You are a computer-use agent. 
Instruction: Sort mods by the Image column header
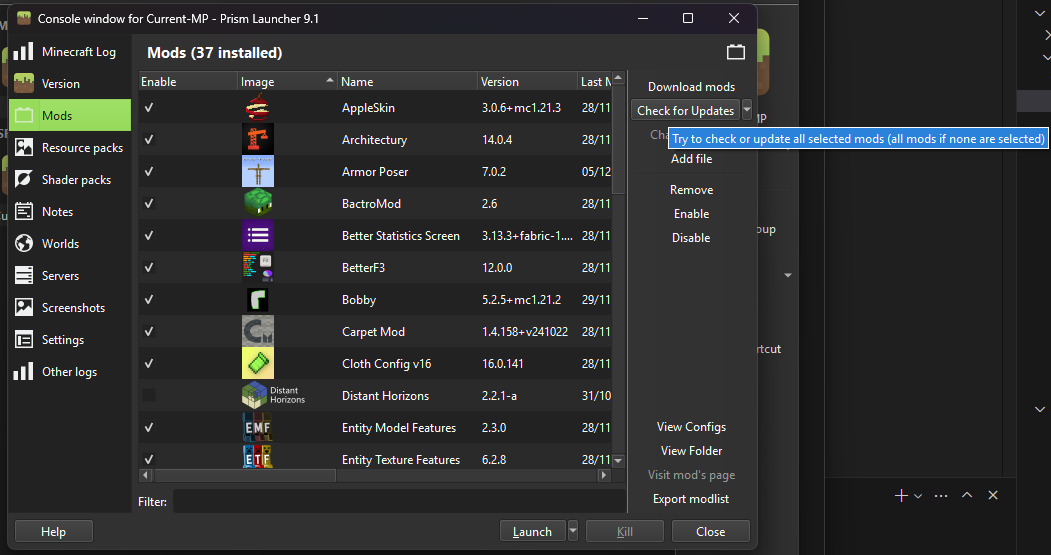click(287, 82)
